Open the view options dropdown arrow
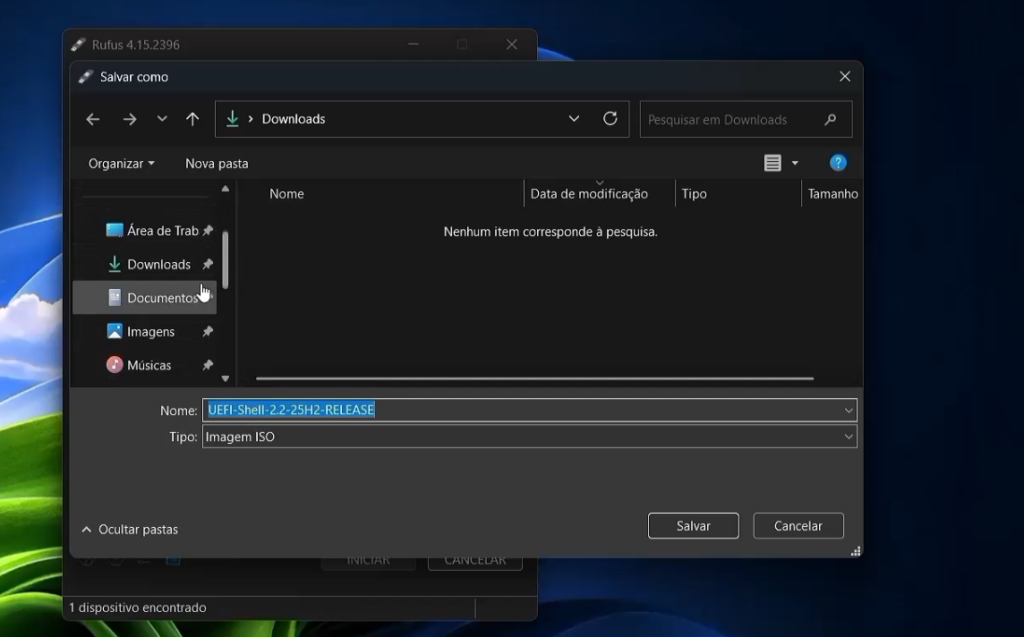The width and height of the screenshot is (1024, 637). pyautogui.click(x=795, y=163)
